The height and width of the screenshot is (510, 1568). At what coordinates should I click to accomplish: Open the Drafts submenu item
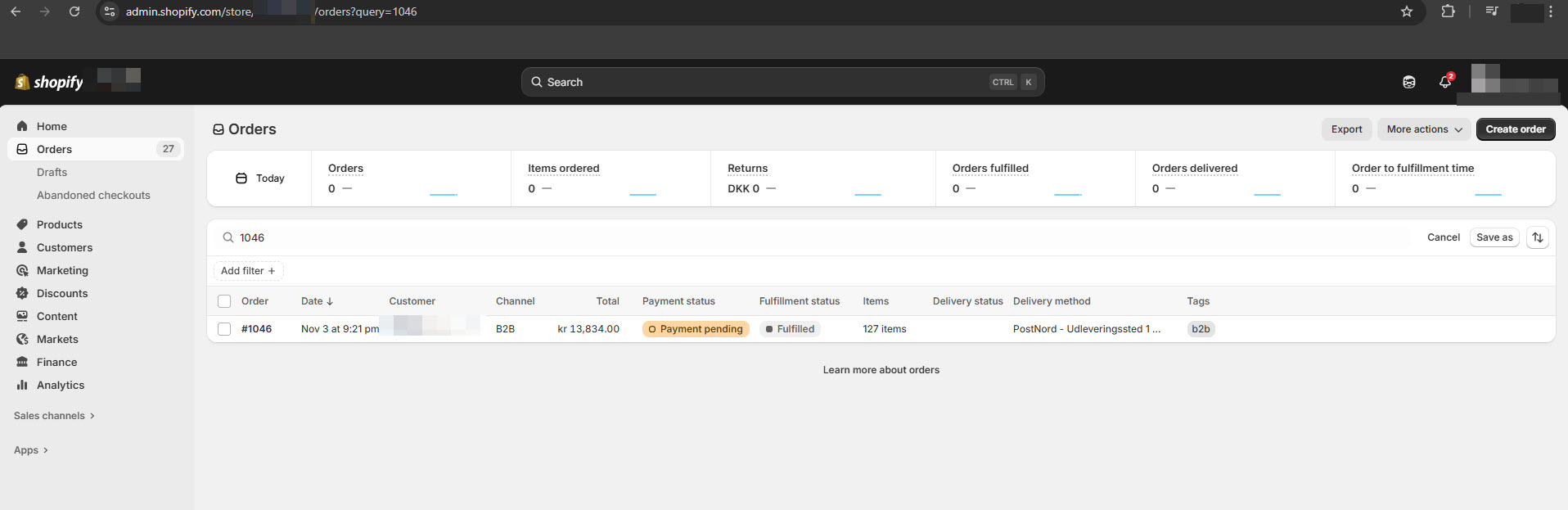(x=52, y=172)
